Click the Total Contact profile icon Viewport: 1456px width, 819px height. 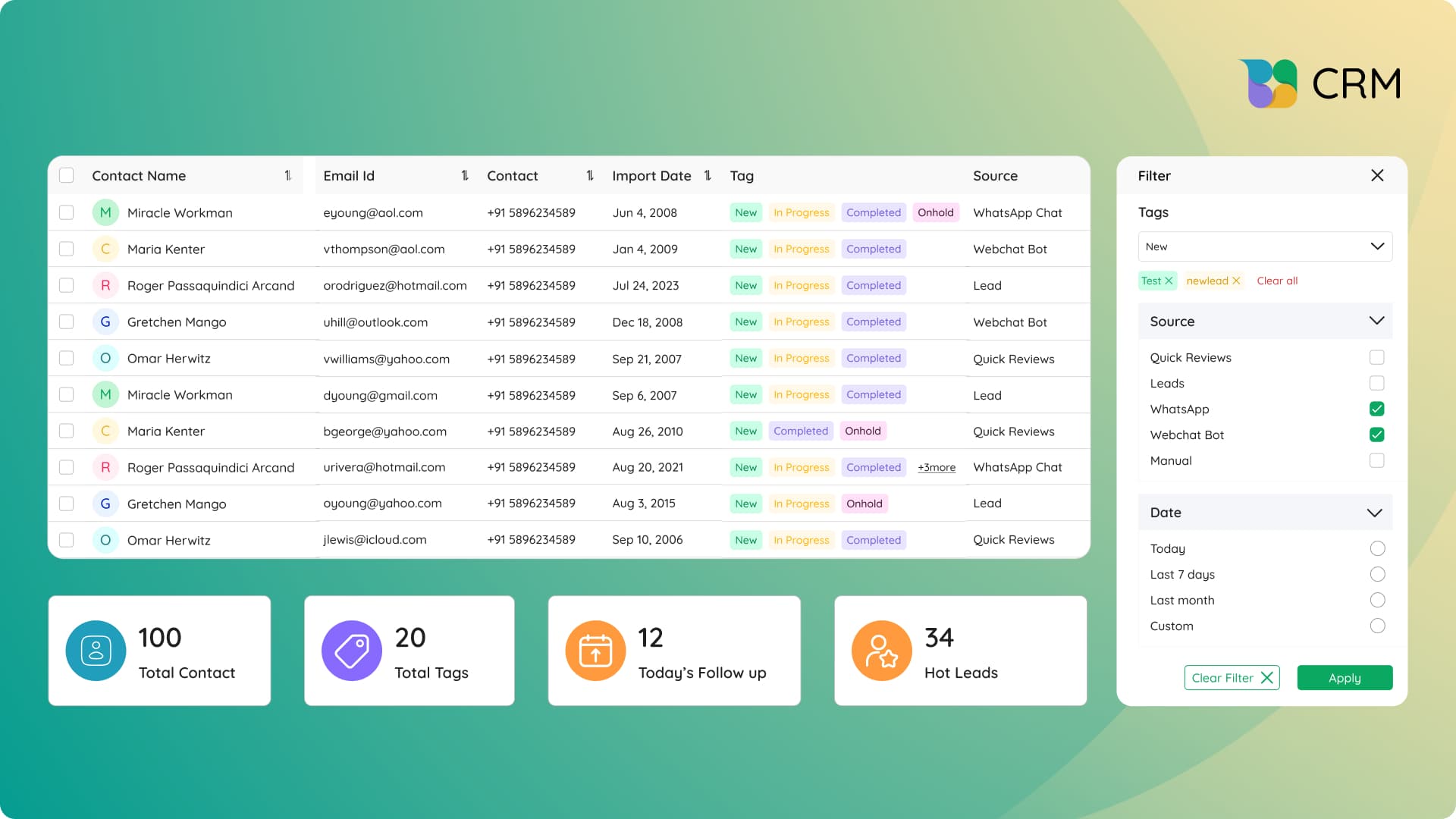pos(96,650)
